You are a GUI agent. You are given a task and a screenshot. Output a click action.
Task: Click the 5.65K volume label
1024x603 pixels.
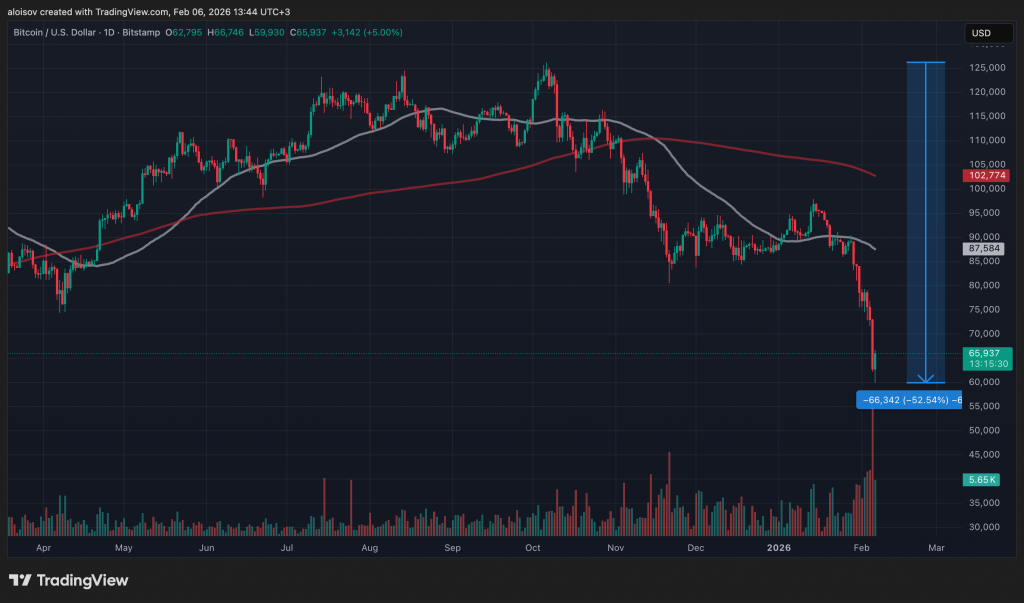[x=985, y=480]
